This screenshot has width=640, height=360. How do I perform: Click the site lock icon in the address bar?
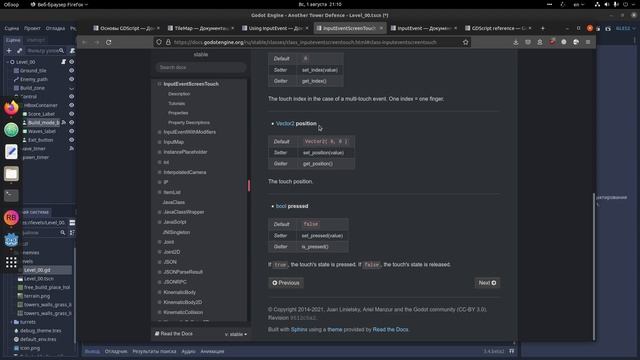pyautogui.click(x=168, y=42)
